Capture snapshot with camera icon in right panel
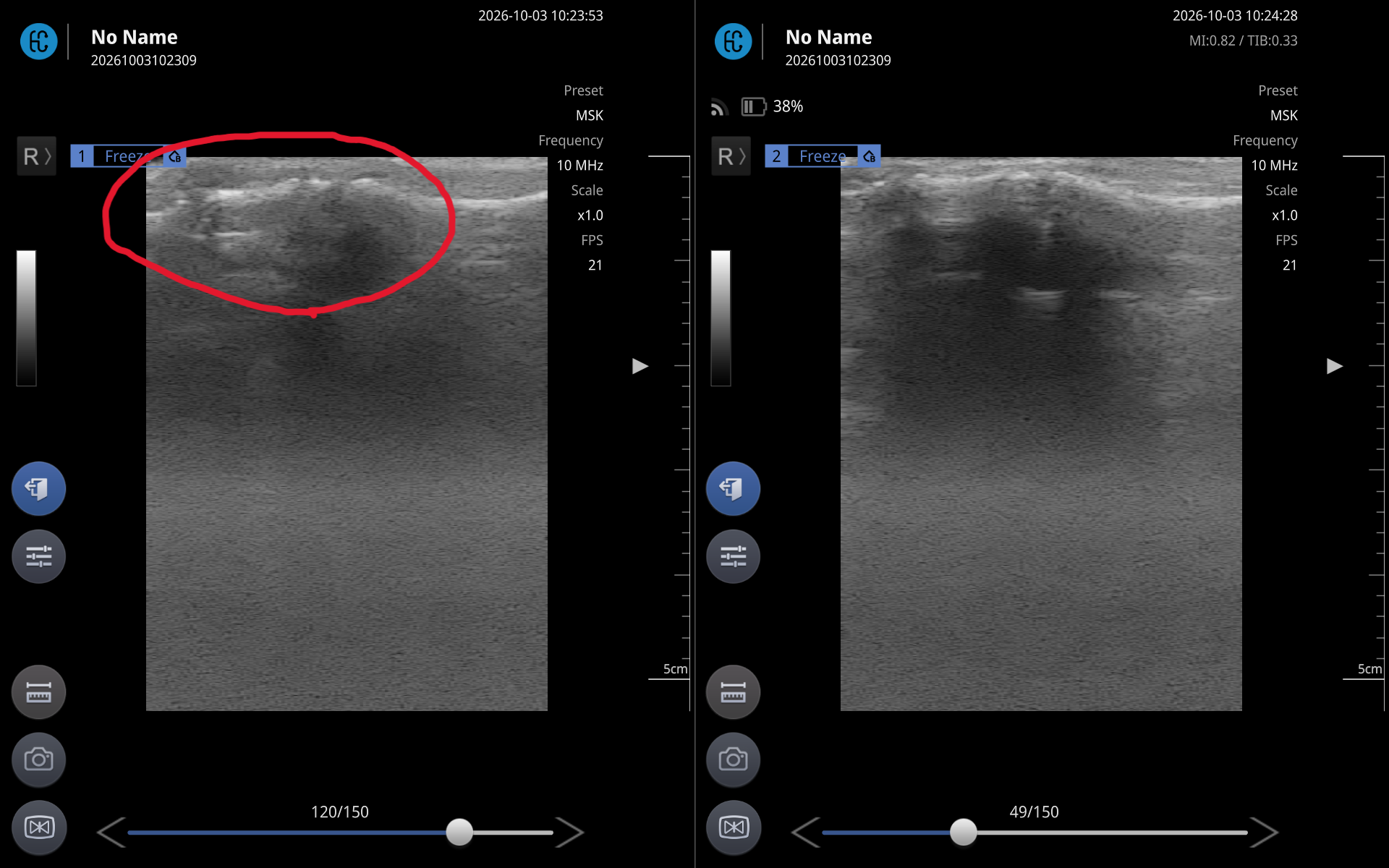This screenshot has height=868, width=1389. (733, 759)
